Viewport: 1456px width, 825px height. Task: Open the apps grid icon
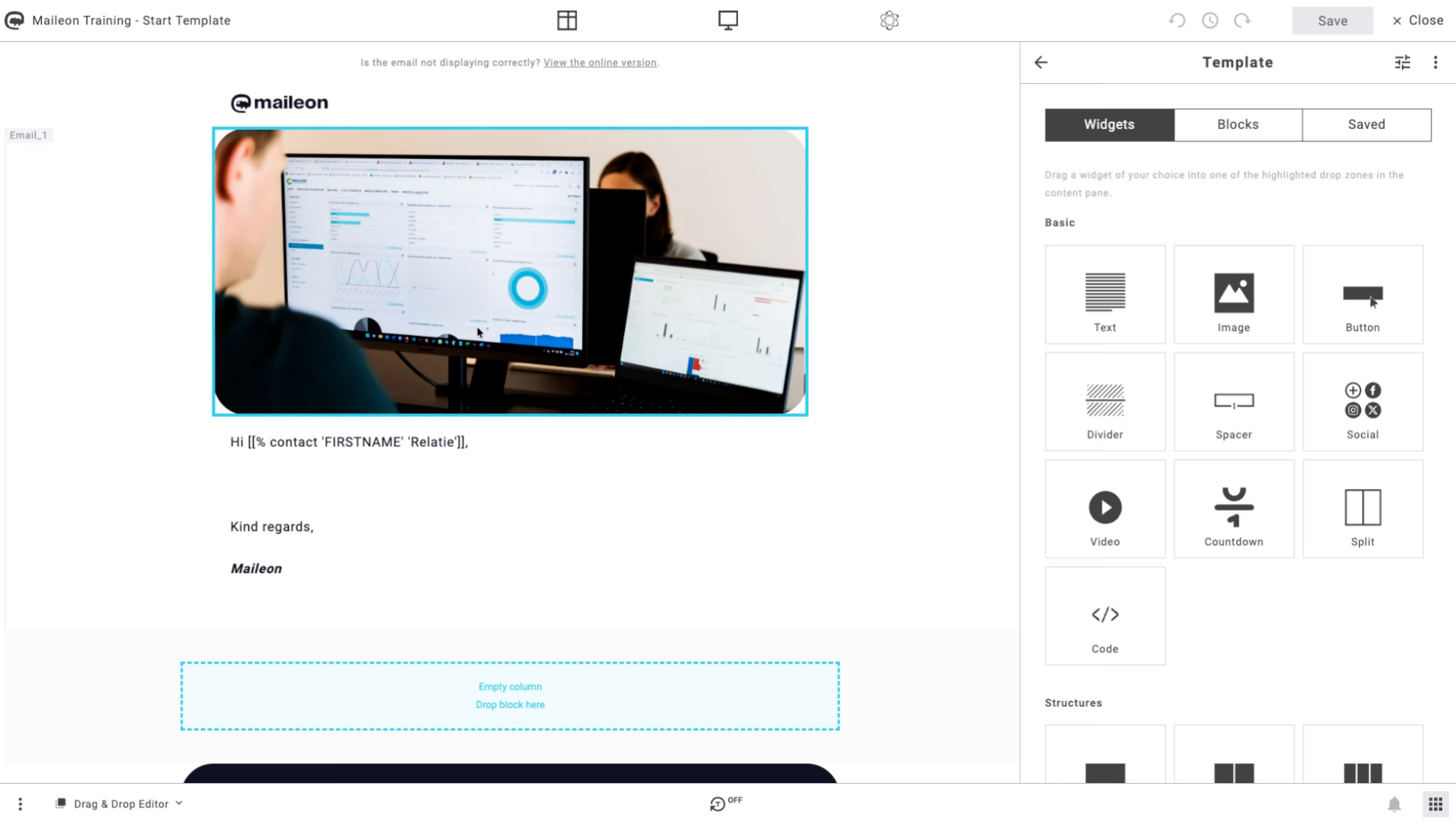1435,804
